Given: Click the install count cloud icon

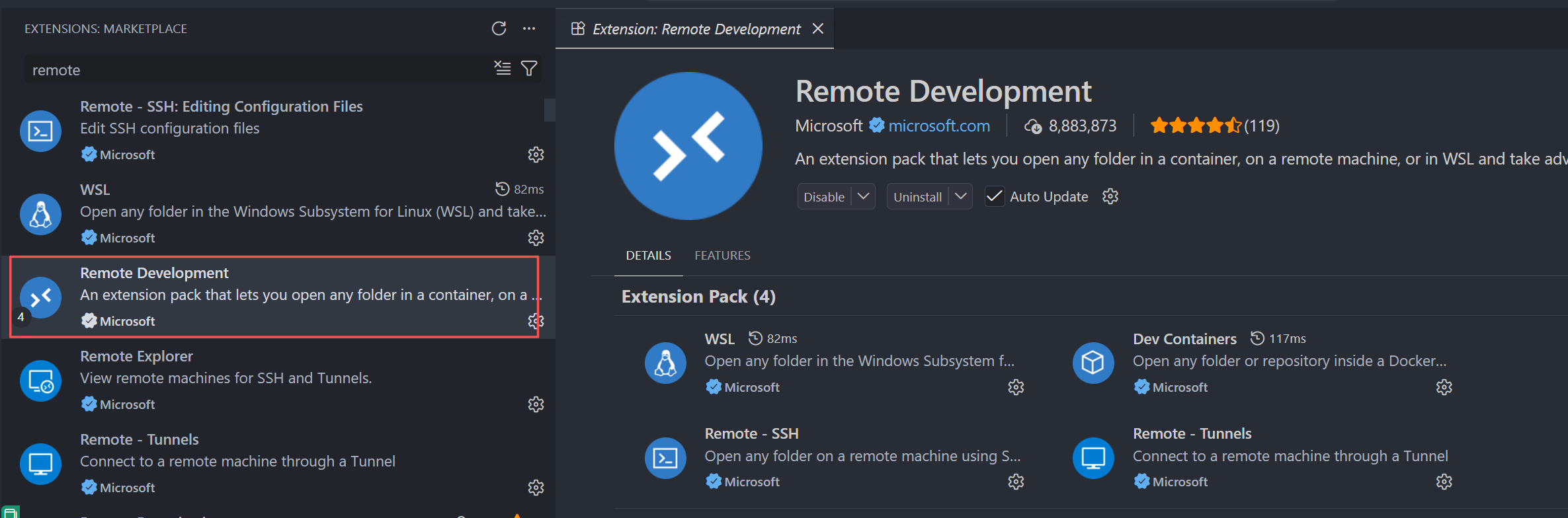Looking at the screenshot, I should tap(1033, 126).
